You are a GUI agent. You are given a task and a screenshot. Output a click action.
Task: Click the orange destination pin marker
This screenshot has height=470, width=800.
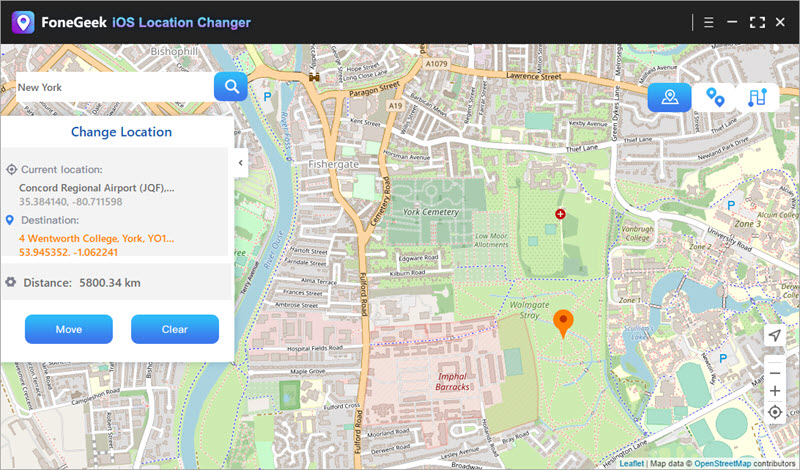(x=563, y=323)
